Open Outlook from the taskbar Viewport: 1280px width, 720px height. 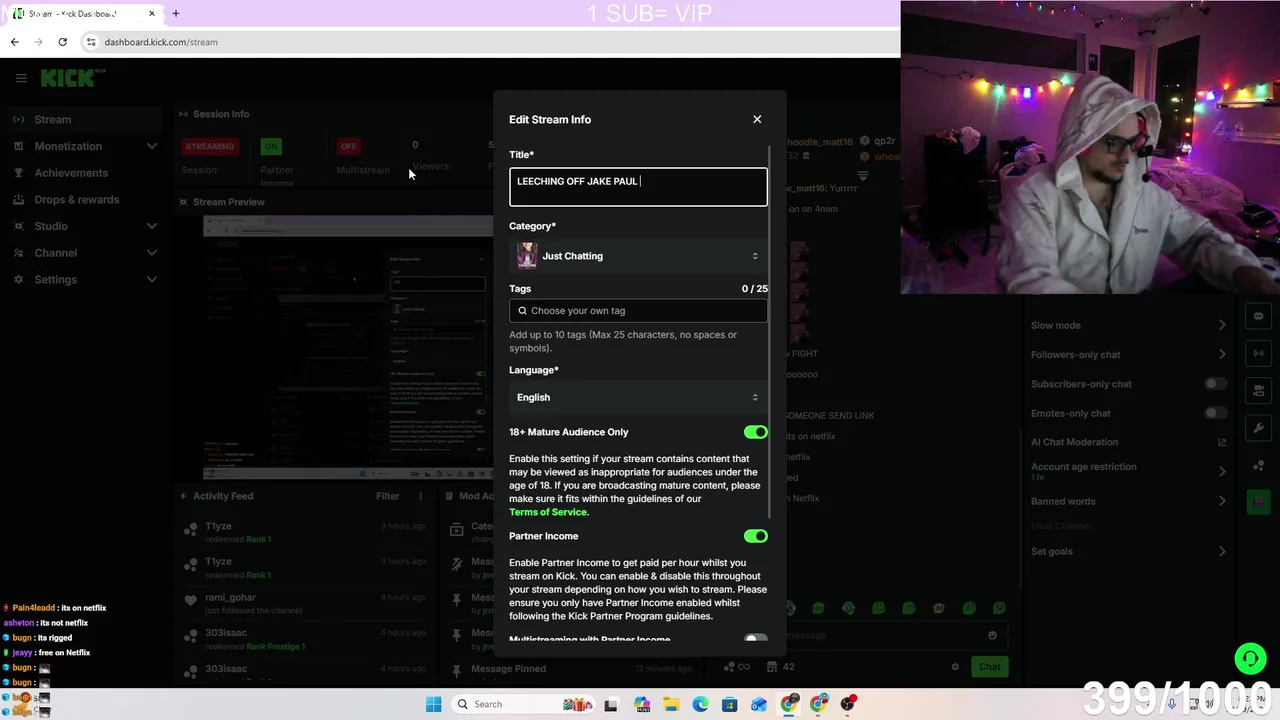pos(760,704)
